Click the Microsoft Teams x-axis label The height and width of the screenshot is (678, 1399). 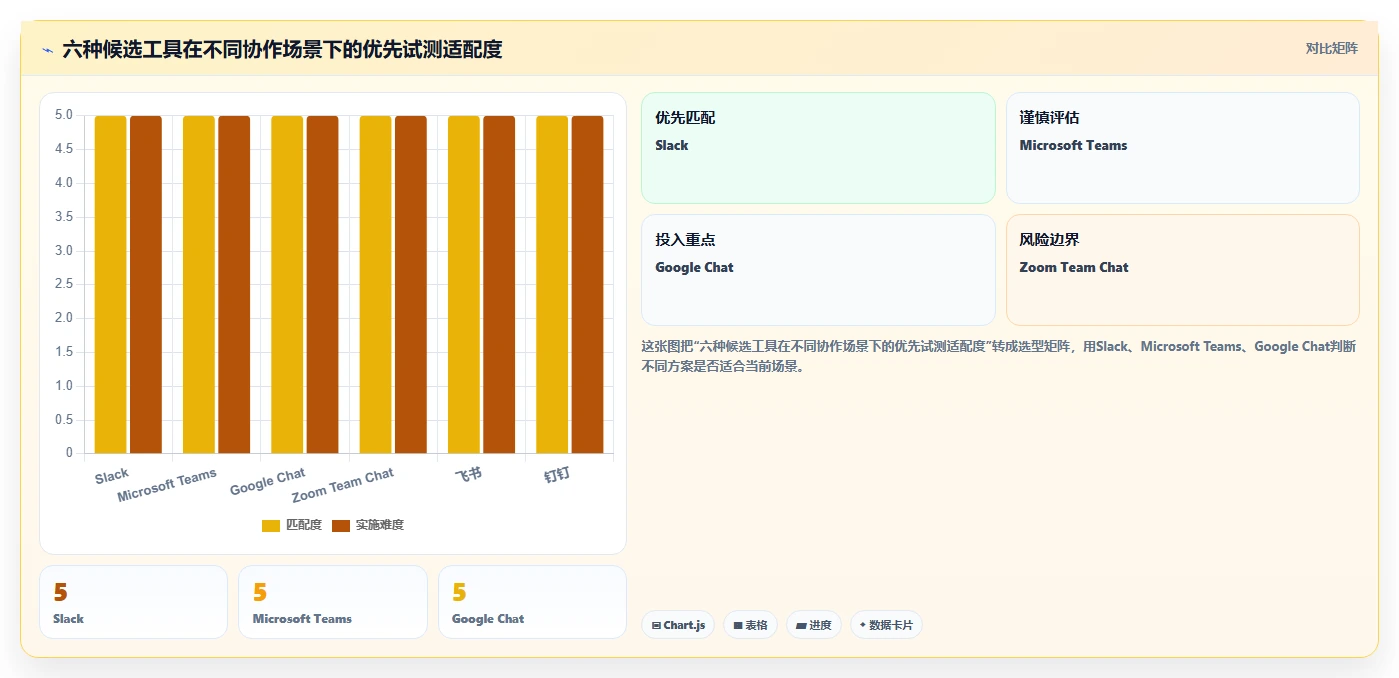coord(167,486)
